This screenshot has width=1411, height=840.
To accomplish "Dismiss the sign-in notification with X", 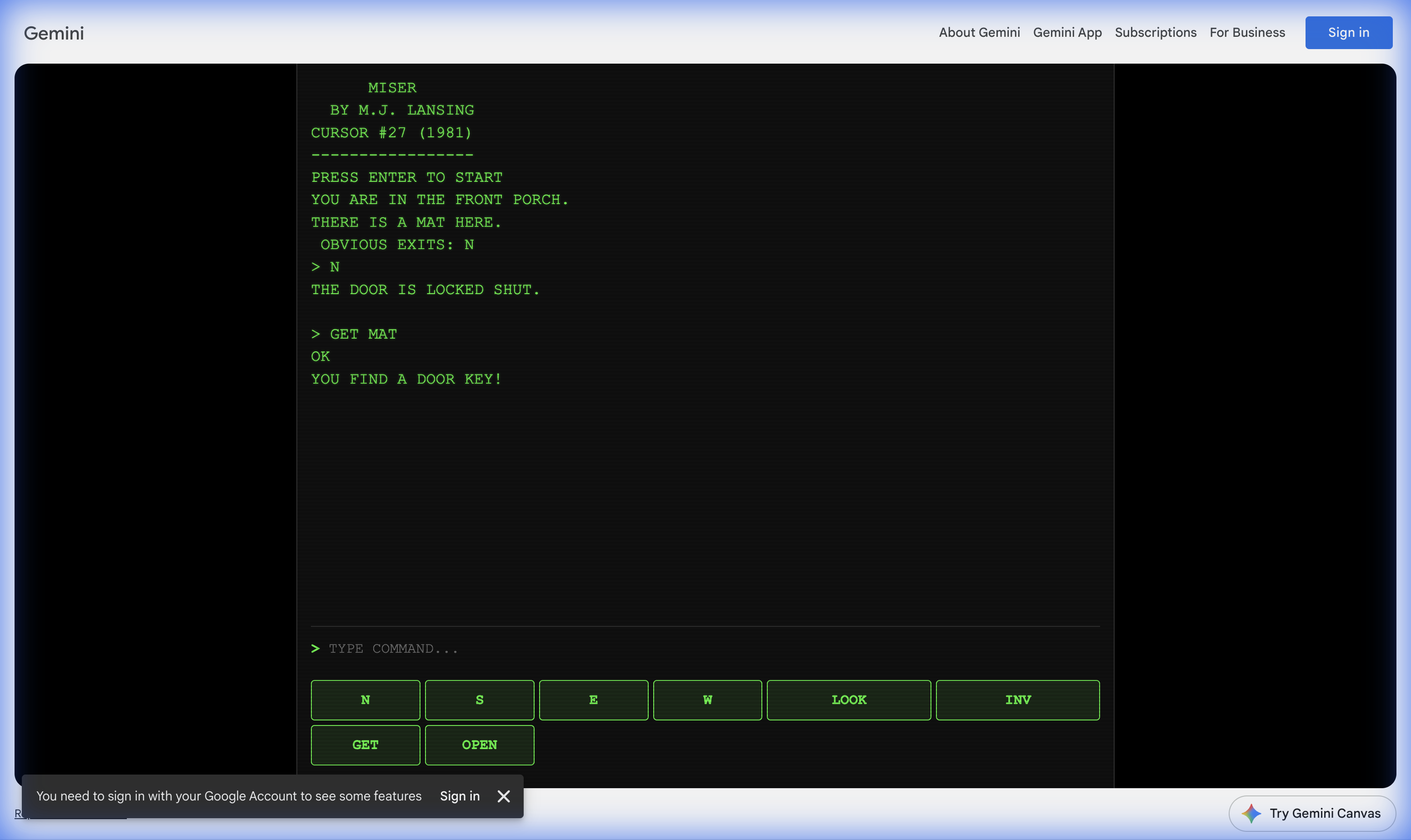I will click(503, 796).
